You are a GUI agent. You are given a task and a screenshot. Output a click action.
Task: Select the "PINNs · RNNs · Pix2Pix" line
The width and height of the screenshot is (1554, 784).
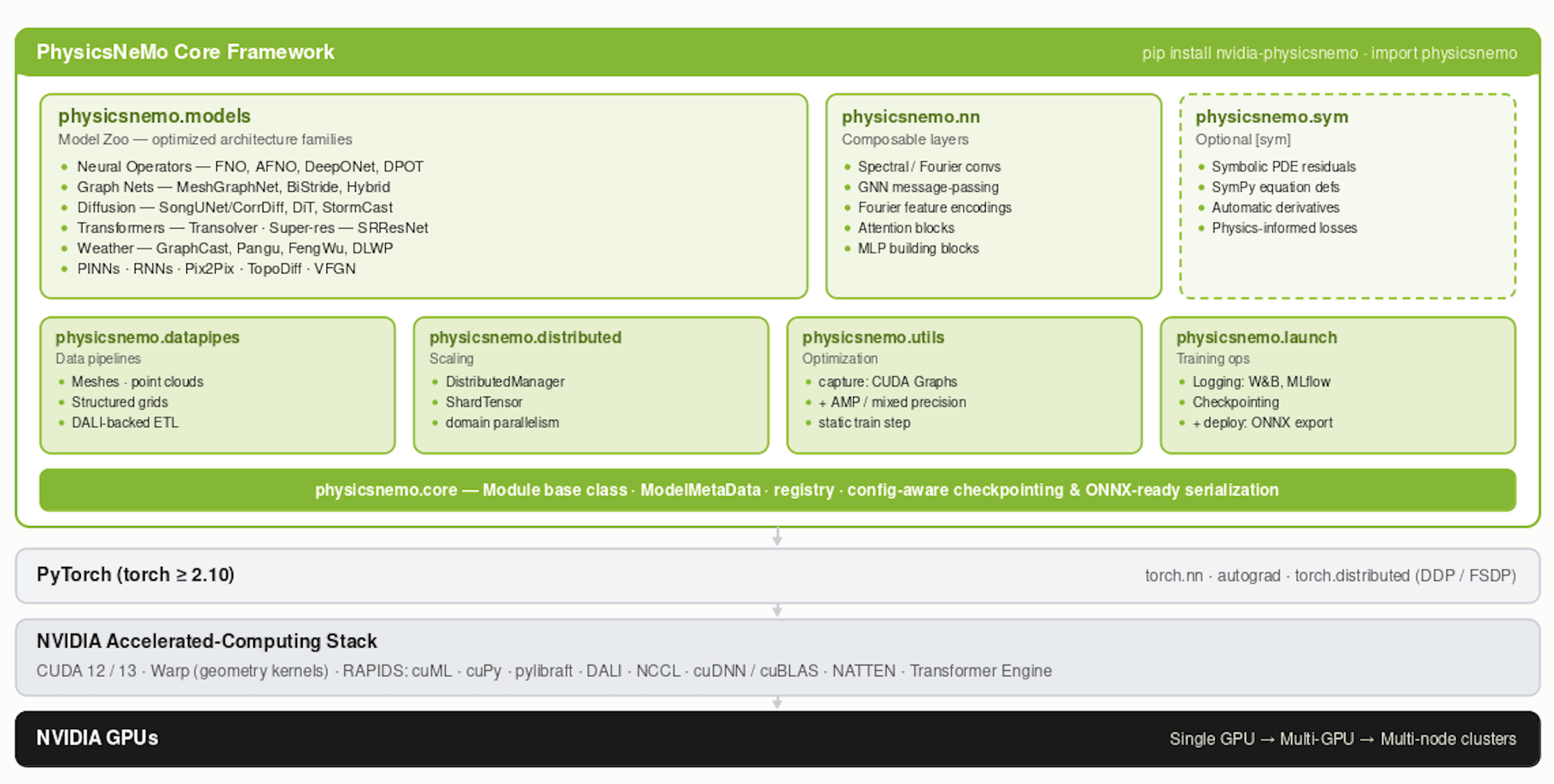click(x=216, y=269)
